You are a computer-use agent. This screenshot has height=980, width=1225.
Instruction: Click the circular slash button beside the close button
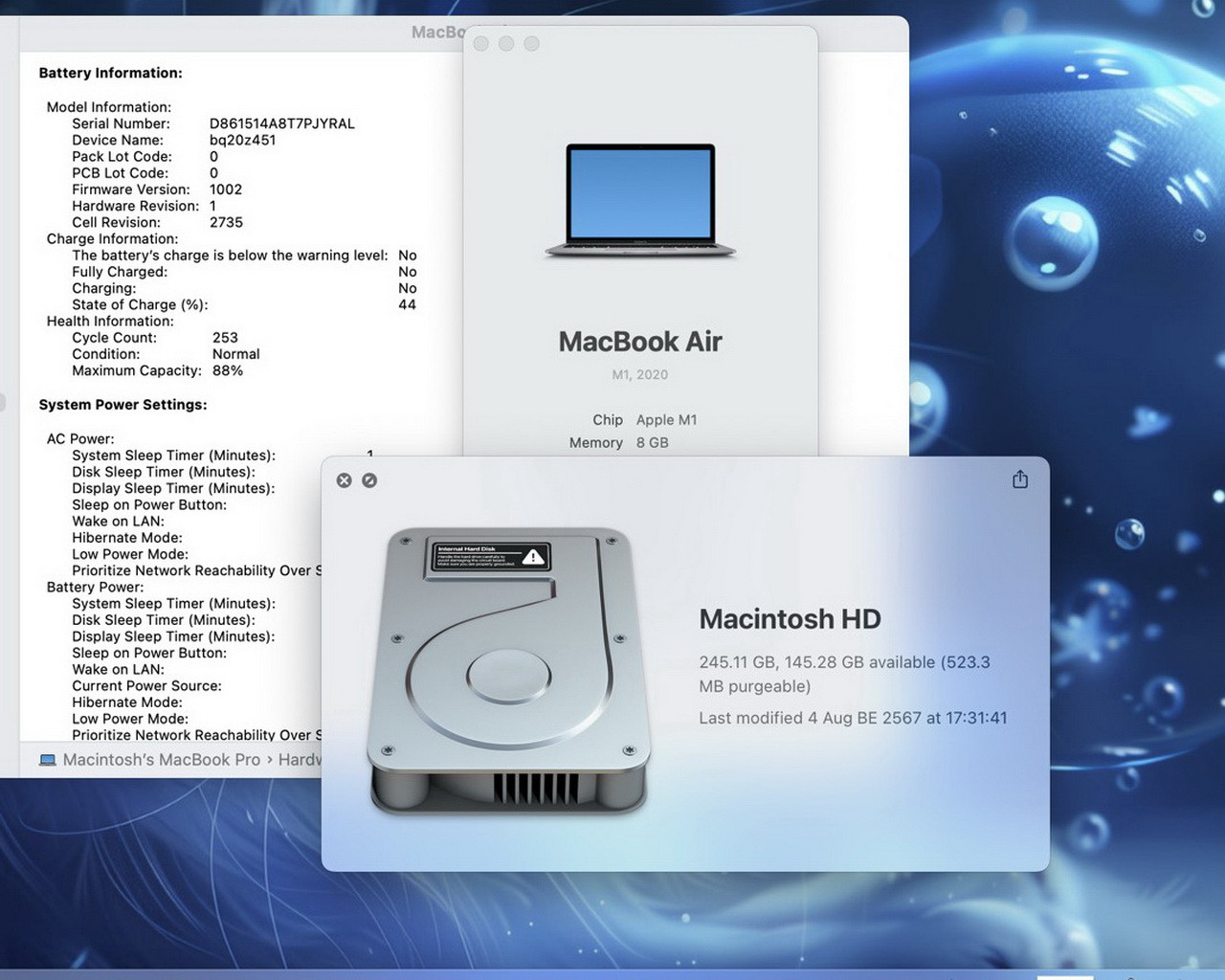(369, 480)
